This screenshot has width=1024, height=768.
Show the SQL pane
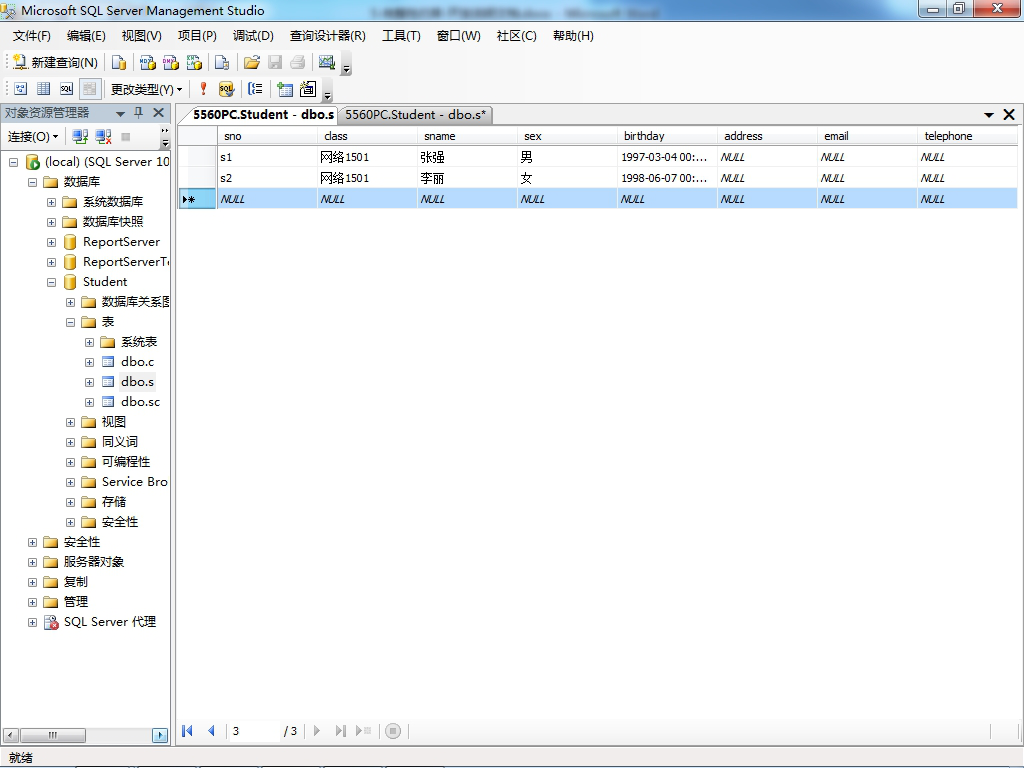pyautogui.click(x=67, y=89)
